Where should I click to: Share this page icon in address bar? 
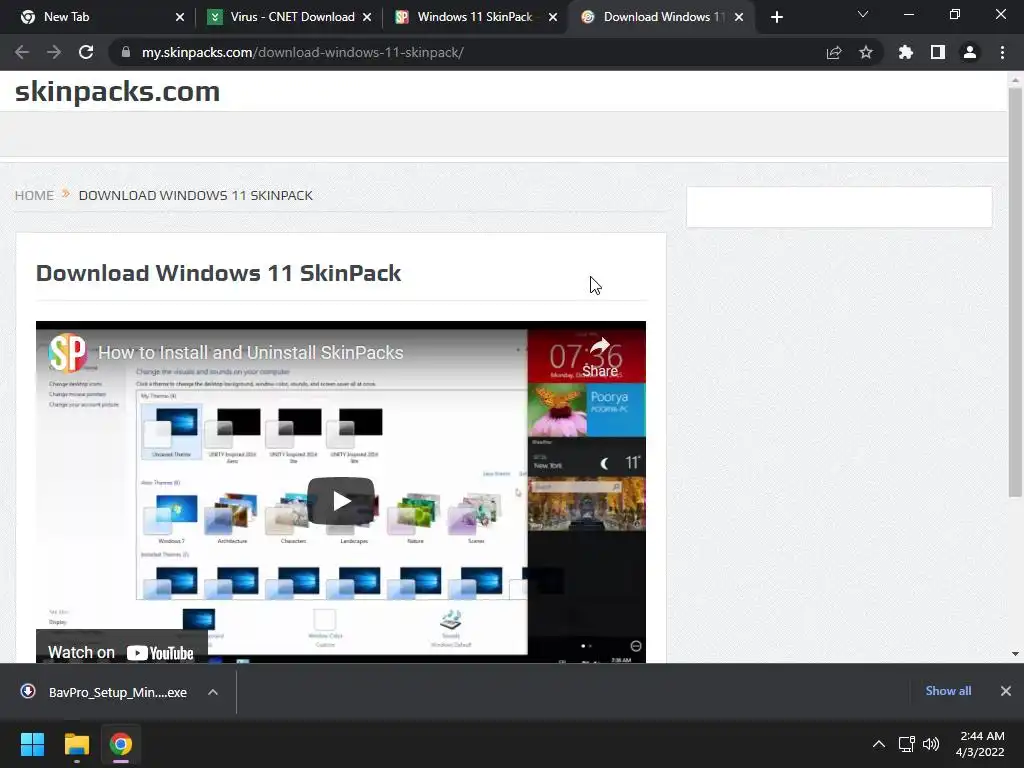[834, 52]
